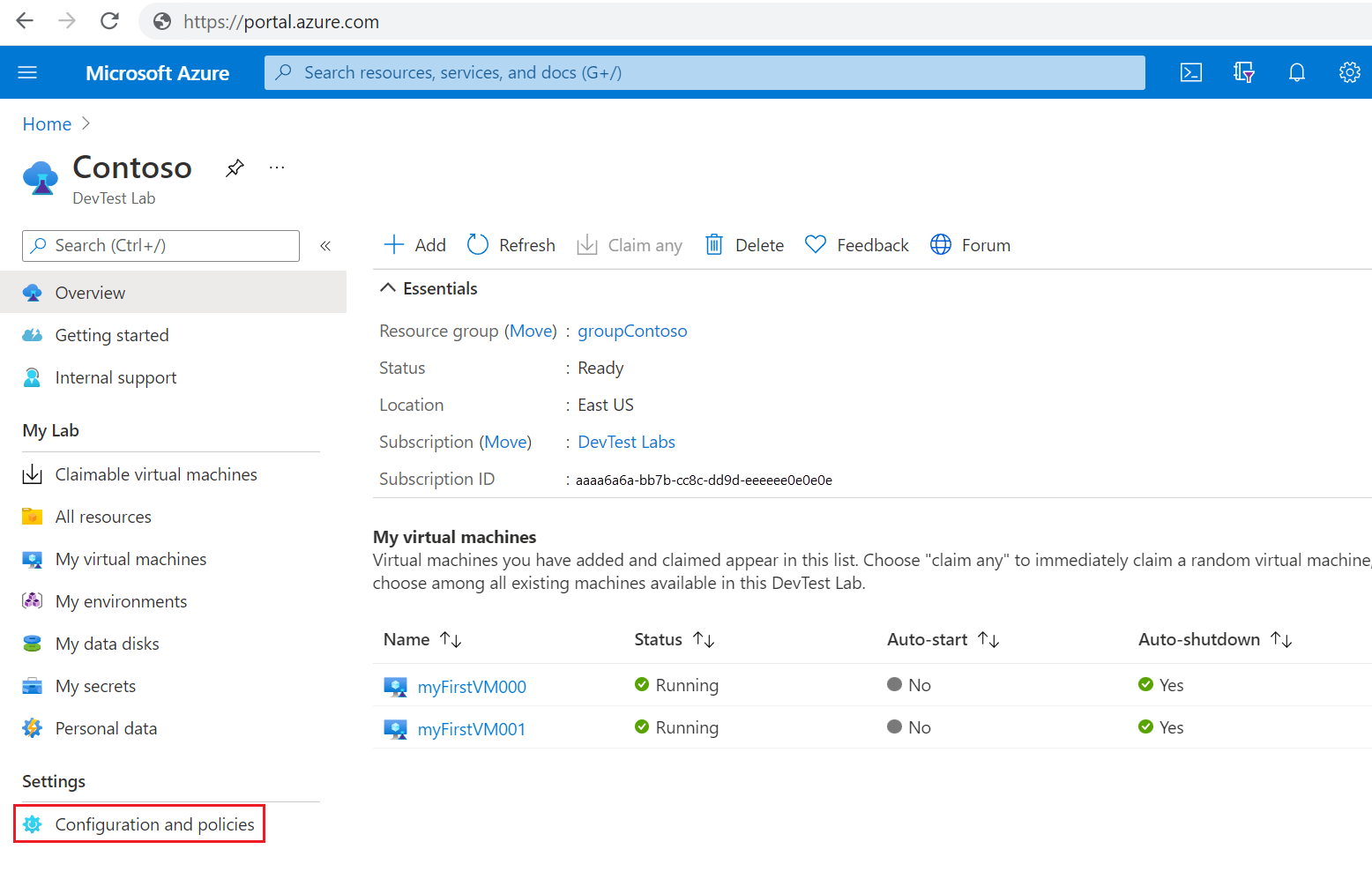
Task: Open the Azure portal hamburger menu
Action: tap(27, 72)
